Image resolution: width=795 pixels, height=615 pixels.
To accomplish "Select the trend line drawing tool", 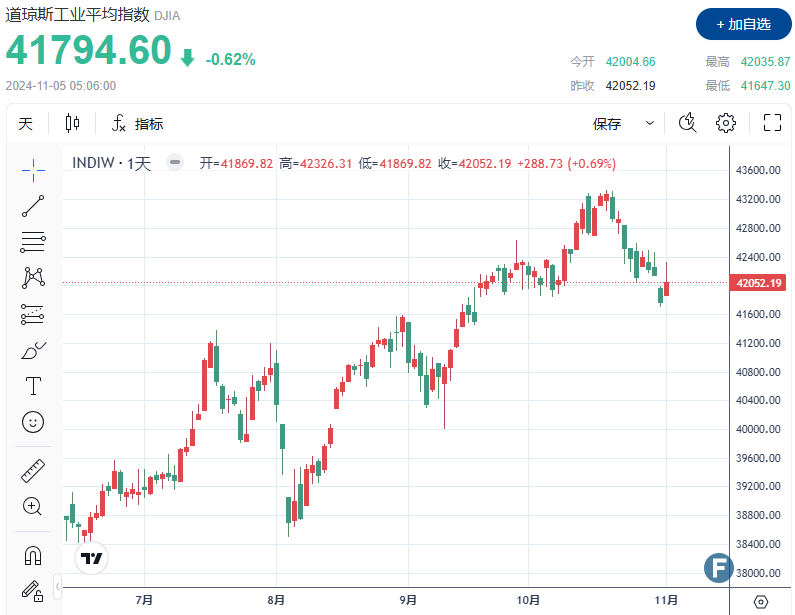I will tap(33, 206).
